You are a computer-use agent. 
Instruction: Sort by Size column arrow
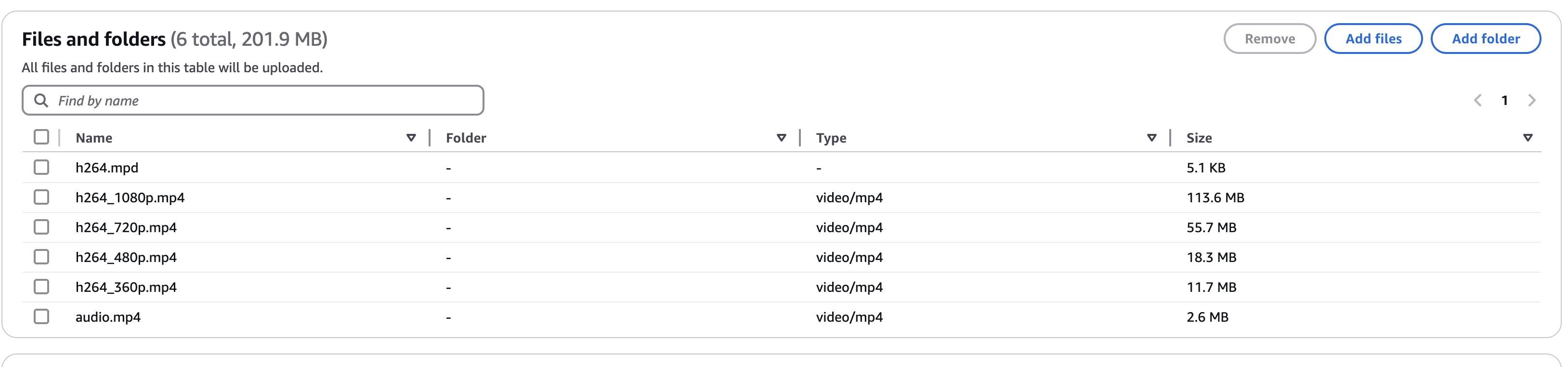click(1528, 138)
